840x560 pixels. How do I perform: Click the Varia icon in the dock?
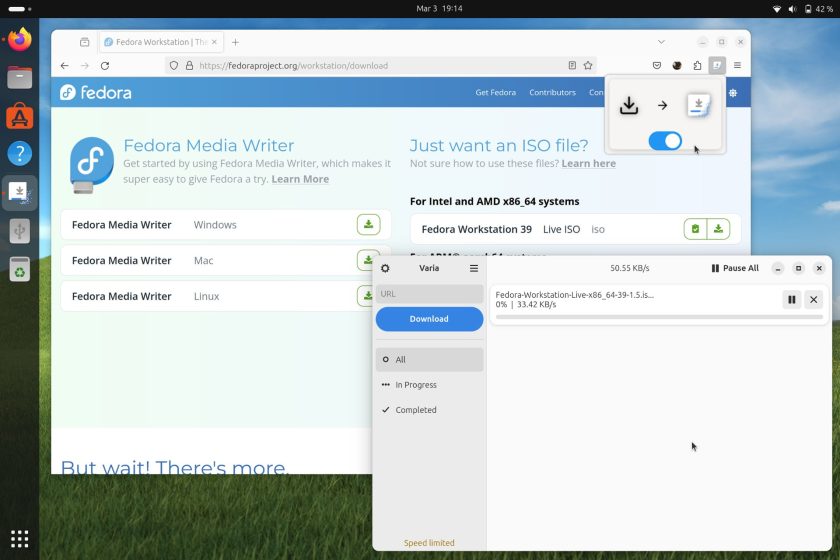20,192
